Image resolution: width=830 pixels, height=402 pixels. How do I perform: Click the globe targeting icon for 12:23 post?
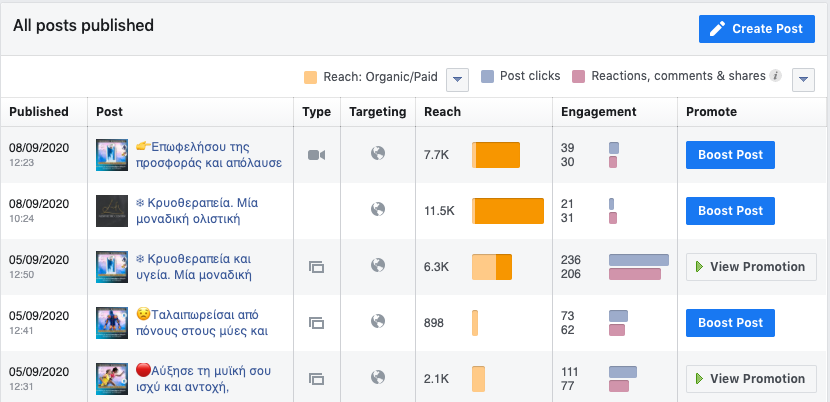pos(378,154)
